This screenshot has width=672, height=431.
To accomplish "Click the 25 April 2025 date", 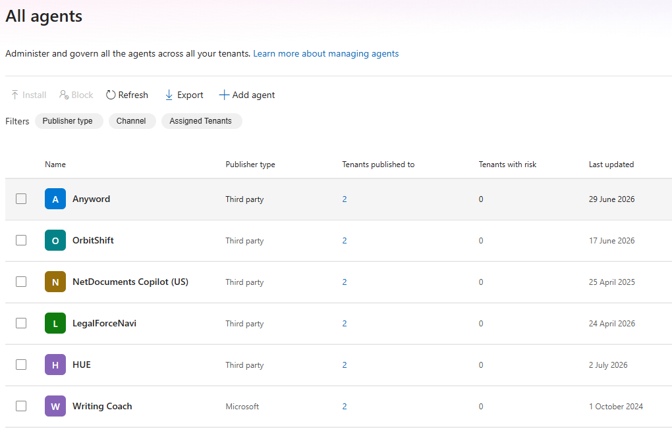I will coord(612,282).
